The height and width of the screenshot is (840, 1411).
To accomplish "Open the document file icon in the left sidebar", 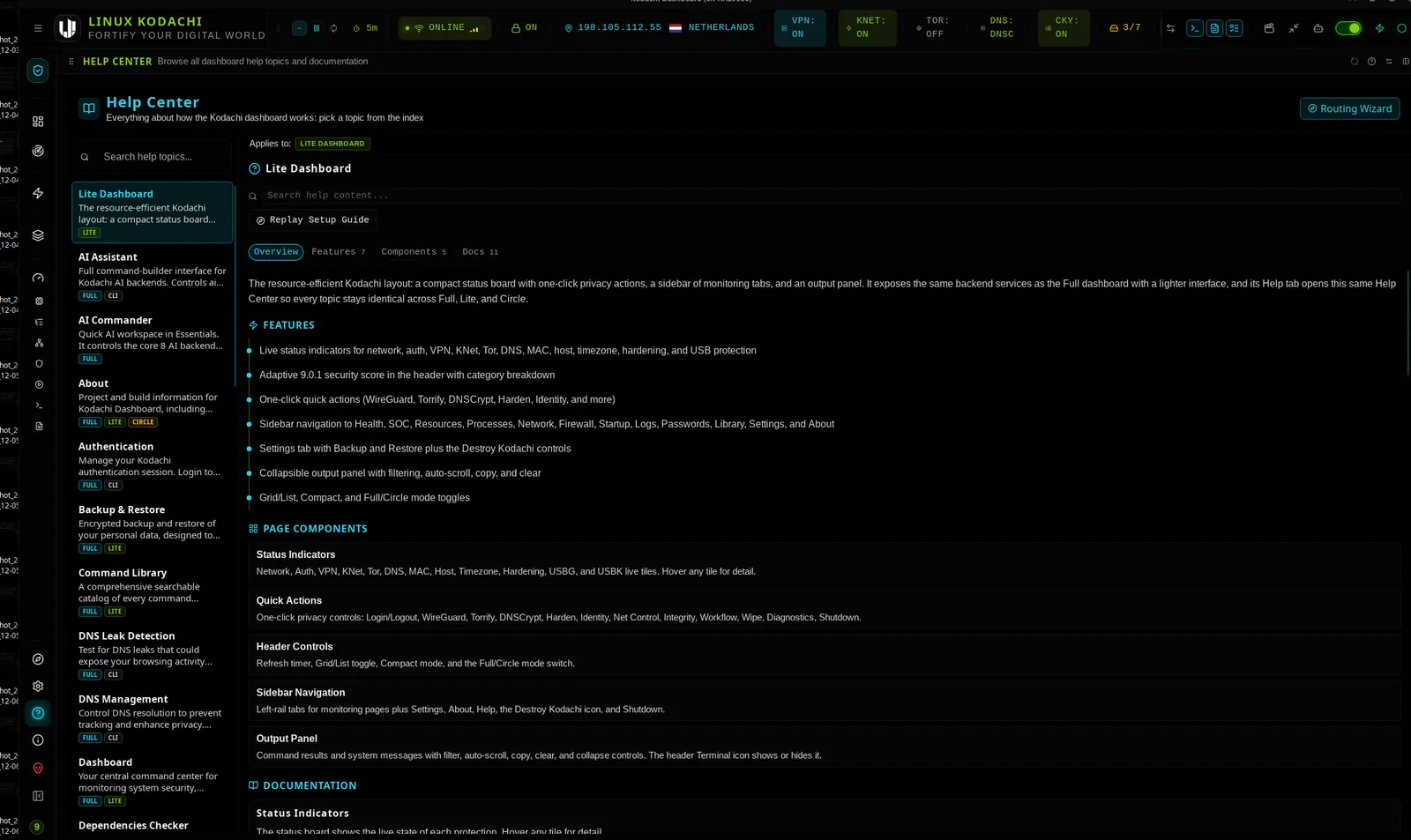I will click(x=39, y=426).
